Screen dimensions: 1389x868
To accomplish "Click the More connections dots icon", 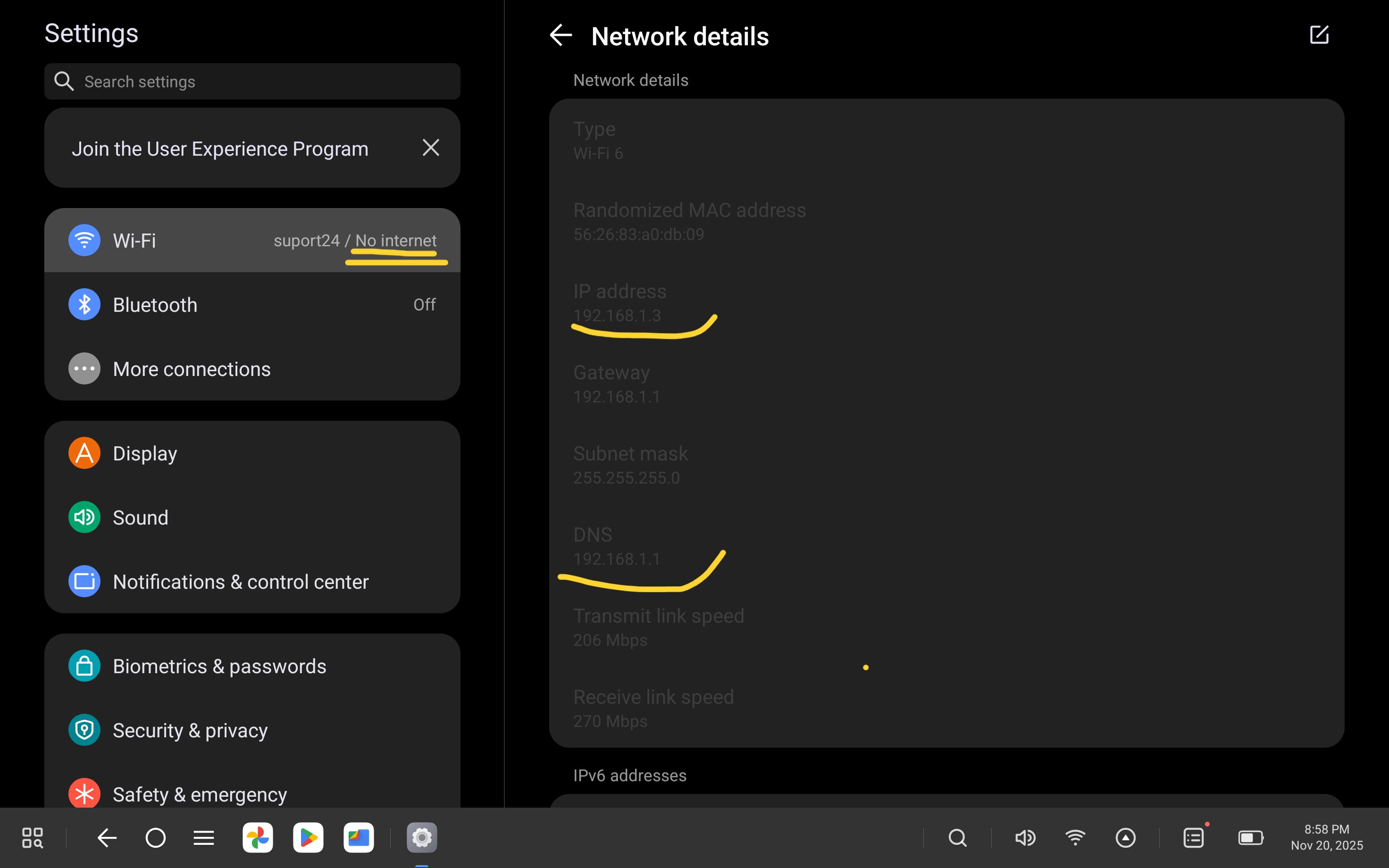I will pyautogui.click(x=84, y=368).
